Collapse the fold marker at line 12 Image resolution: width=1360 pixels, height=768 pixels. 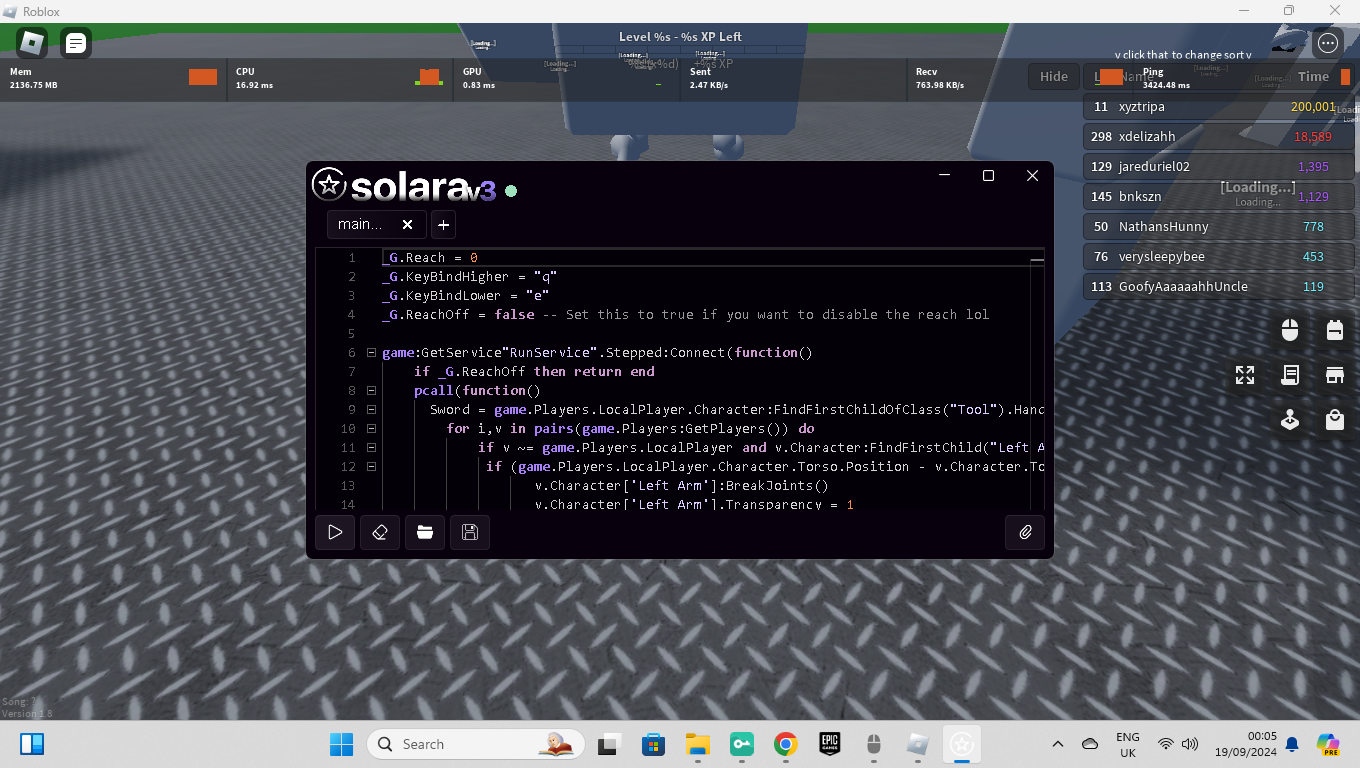pyautogui.click(x=371, y=467)
